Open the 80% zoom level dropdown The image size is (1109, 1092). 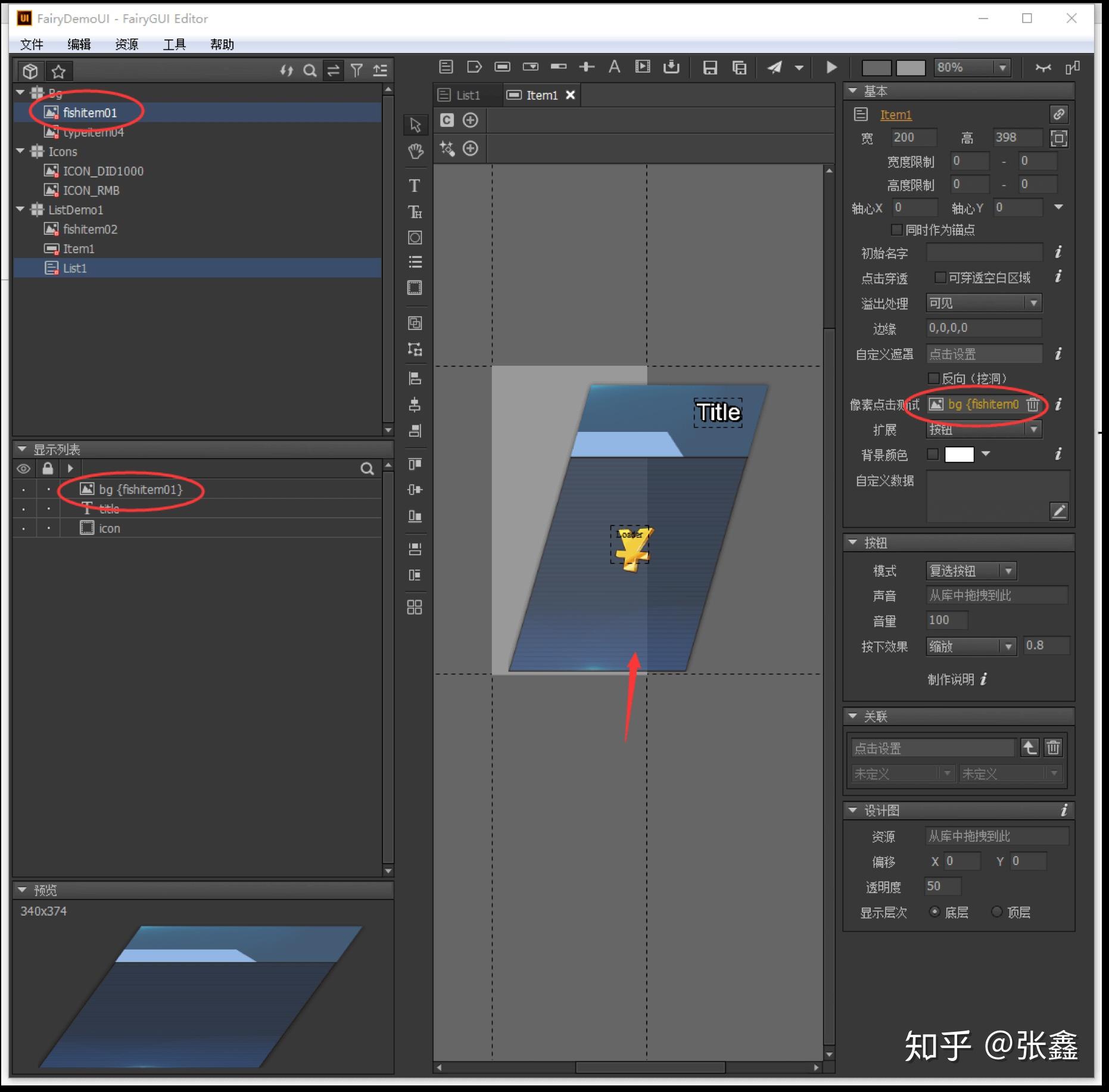[x=972, y=67]
